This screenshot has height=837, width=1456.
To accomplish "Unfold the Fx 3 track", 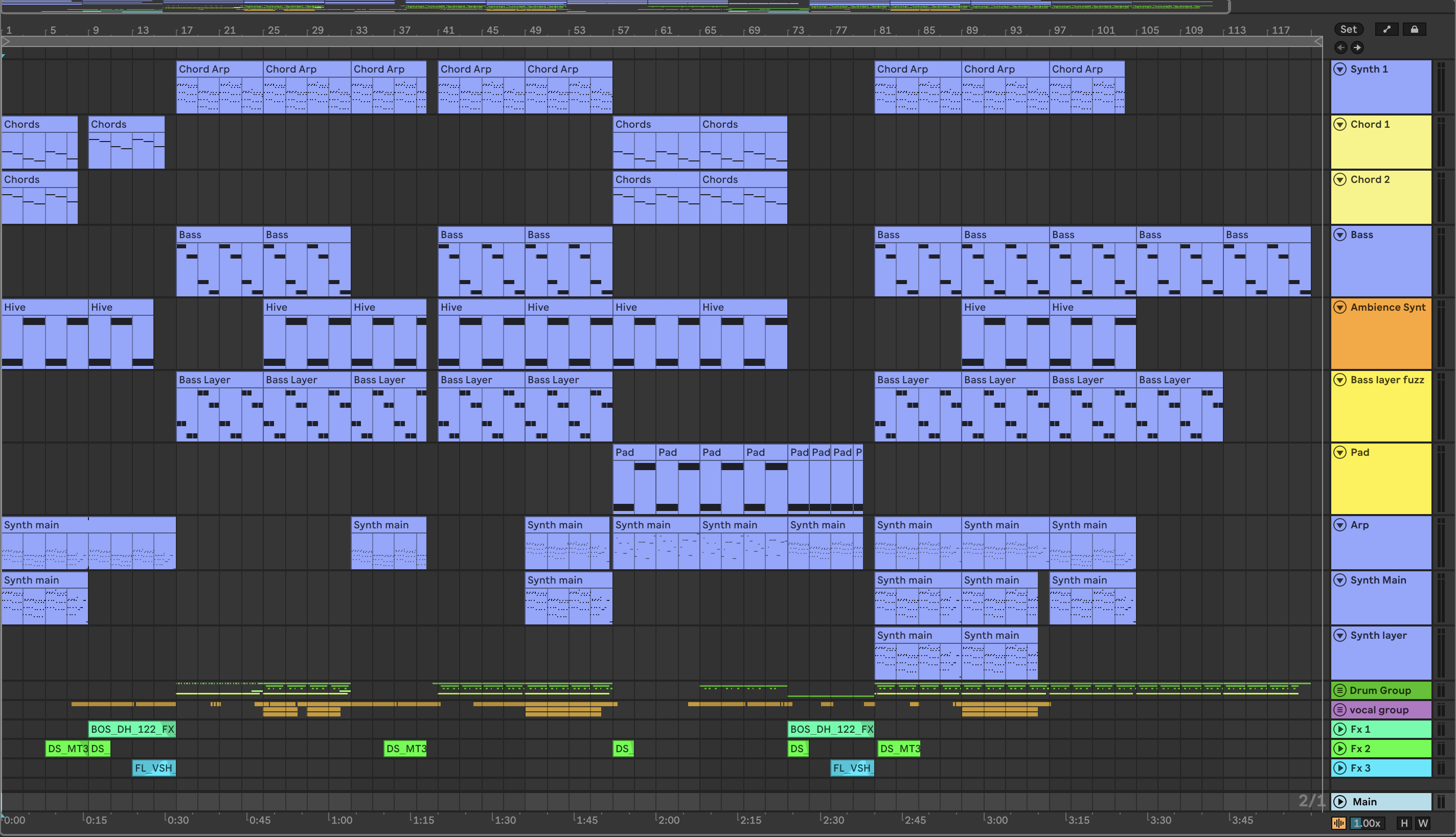I will tap(1340, 768).
